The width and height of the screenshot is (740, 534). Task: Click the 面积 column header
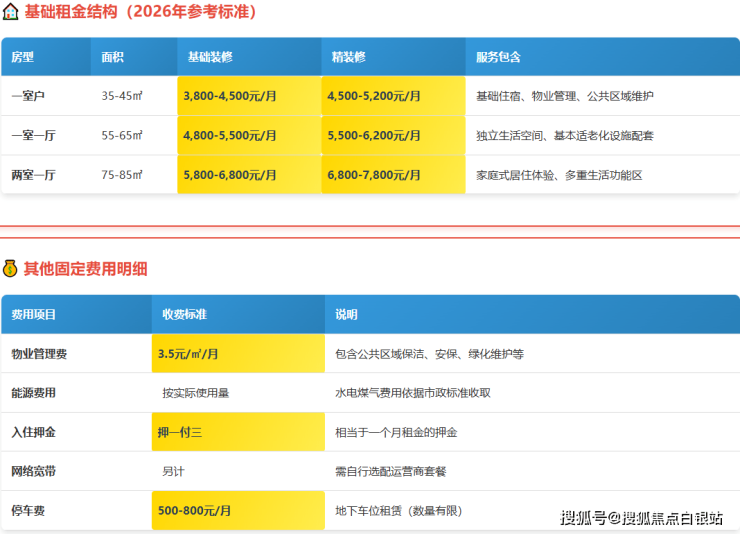pyautogui.click(x=113, y=58)
